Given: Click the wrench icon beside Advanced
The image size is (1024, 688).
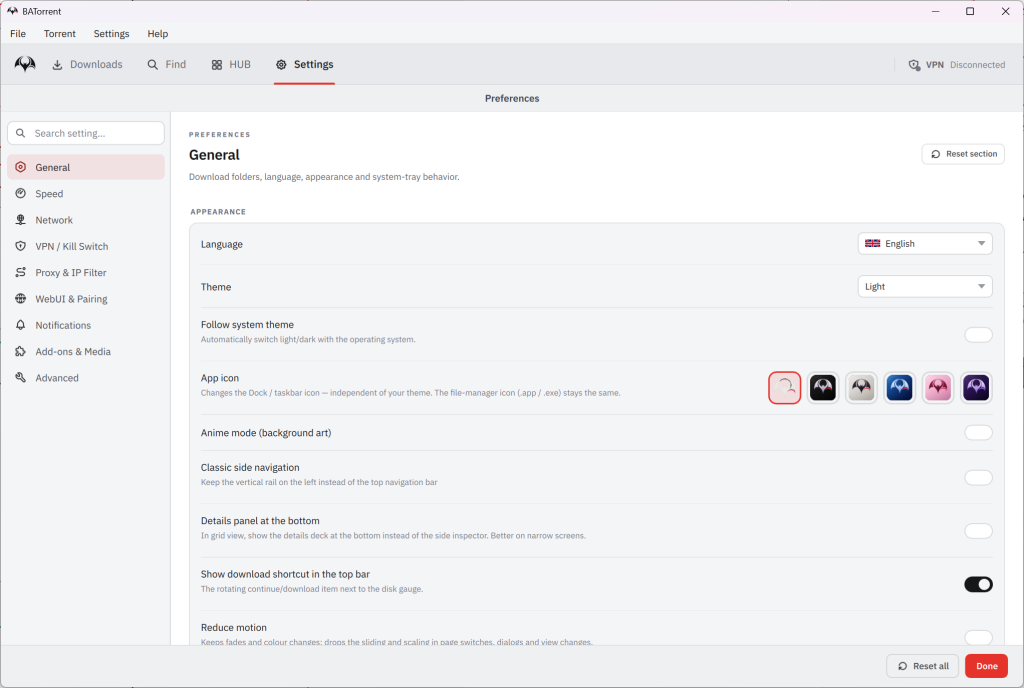Looking at the screenshot, I should (x=21, y=377).
